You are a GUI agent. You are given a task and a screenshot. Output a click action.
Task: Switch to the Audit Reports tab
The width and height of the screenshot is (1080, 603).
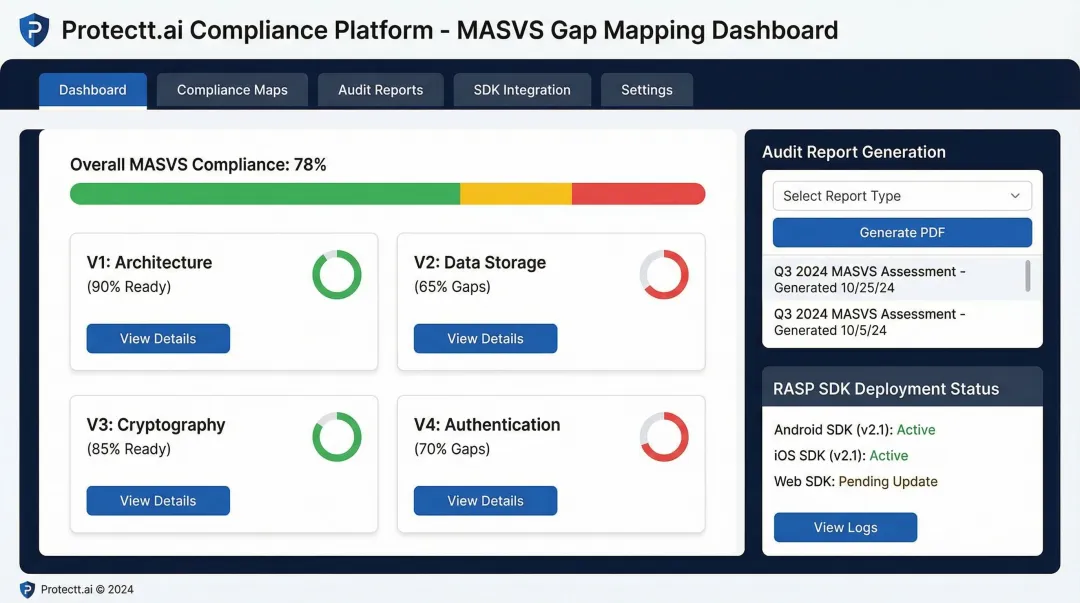[x=380, y=89]
